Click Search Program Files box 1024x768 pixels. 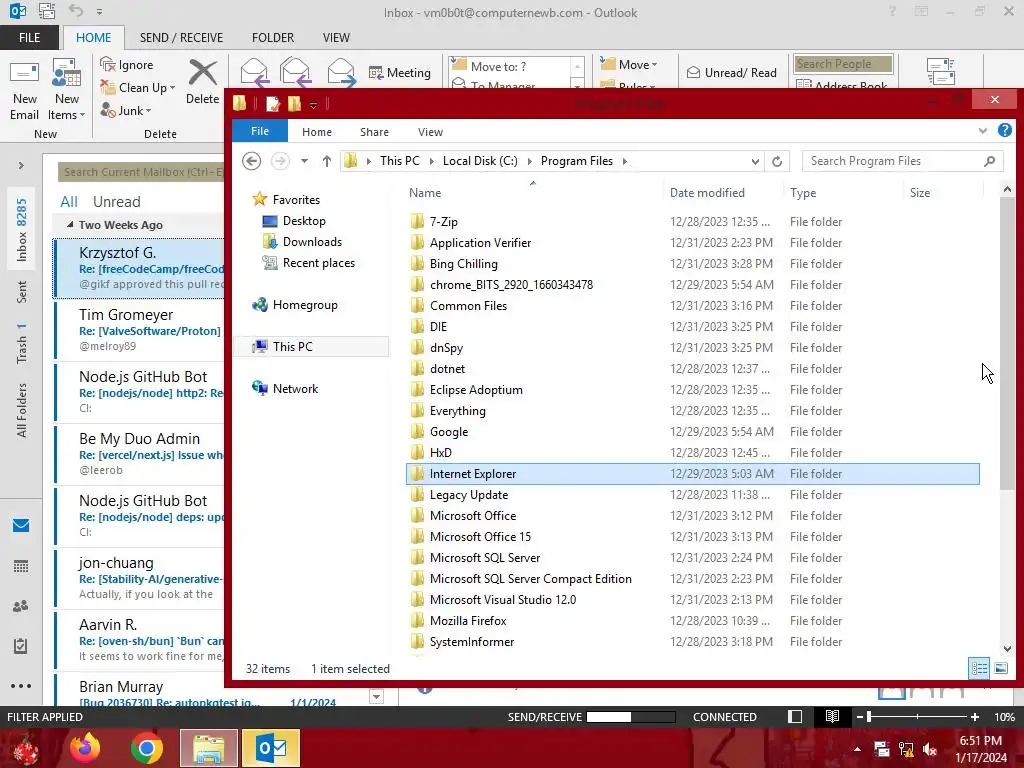coord(903,161)
